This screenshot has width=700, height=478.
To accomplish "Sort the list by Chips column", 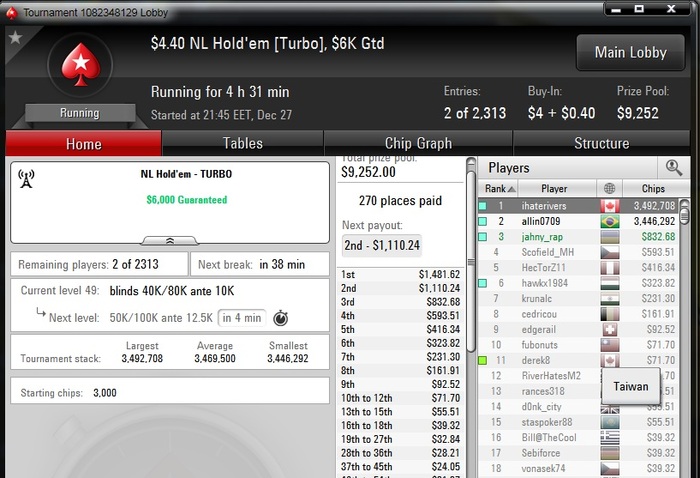I will [653, 188].
